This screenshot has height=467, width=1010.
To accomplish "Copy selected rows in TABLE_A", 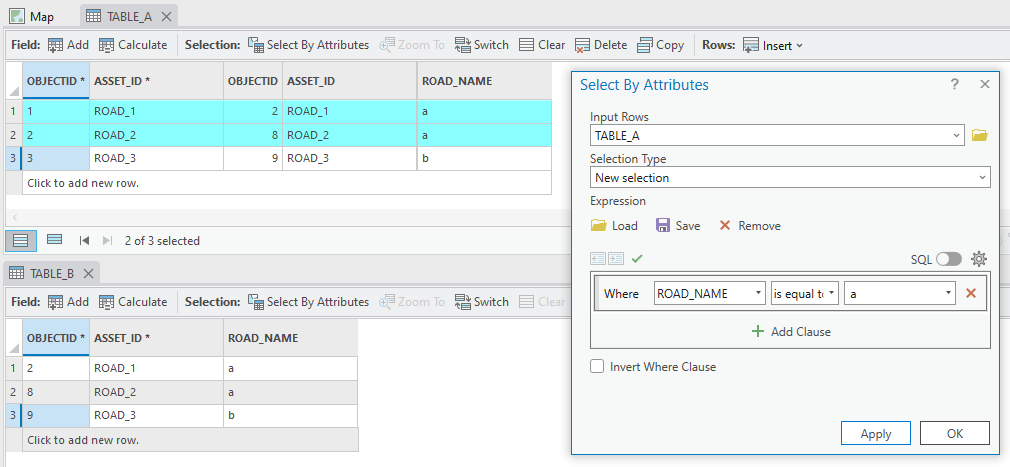I will coord(660,45).
